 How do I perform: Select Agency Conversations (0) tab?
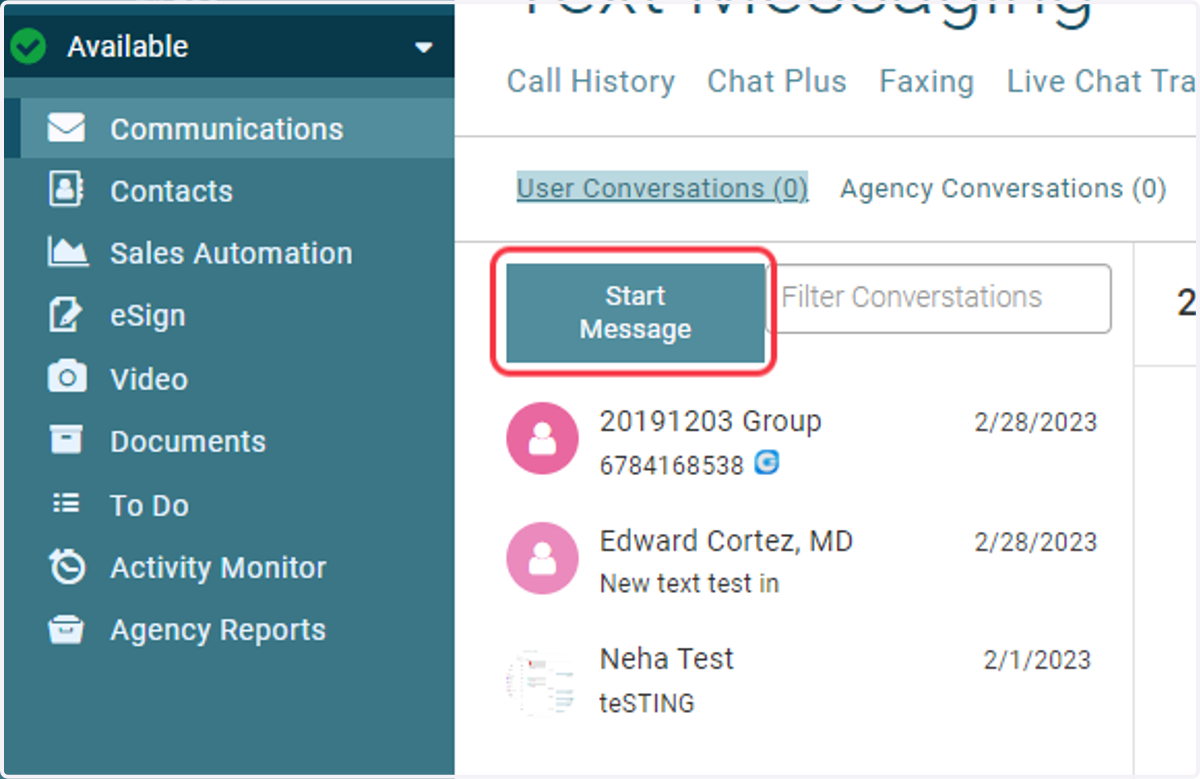click(x=1003, y=188)
